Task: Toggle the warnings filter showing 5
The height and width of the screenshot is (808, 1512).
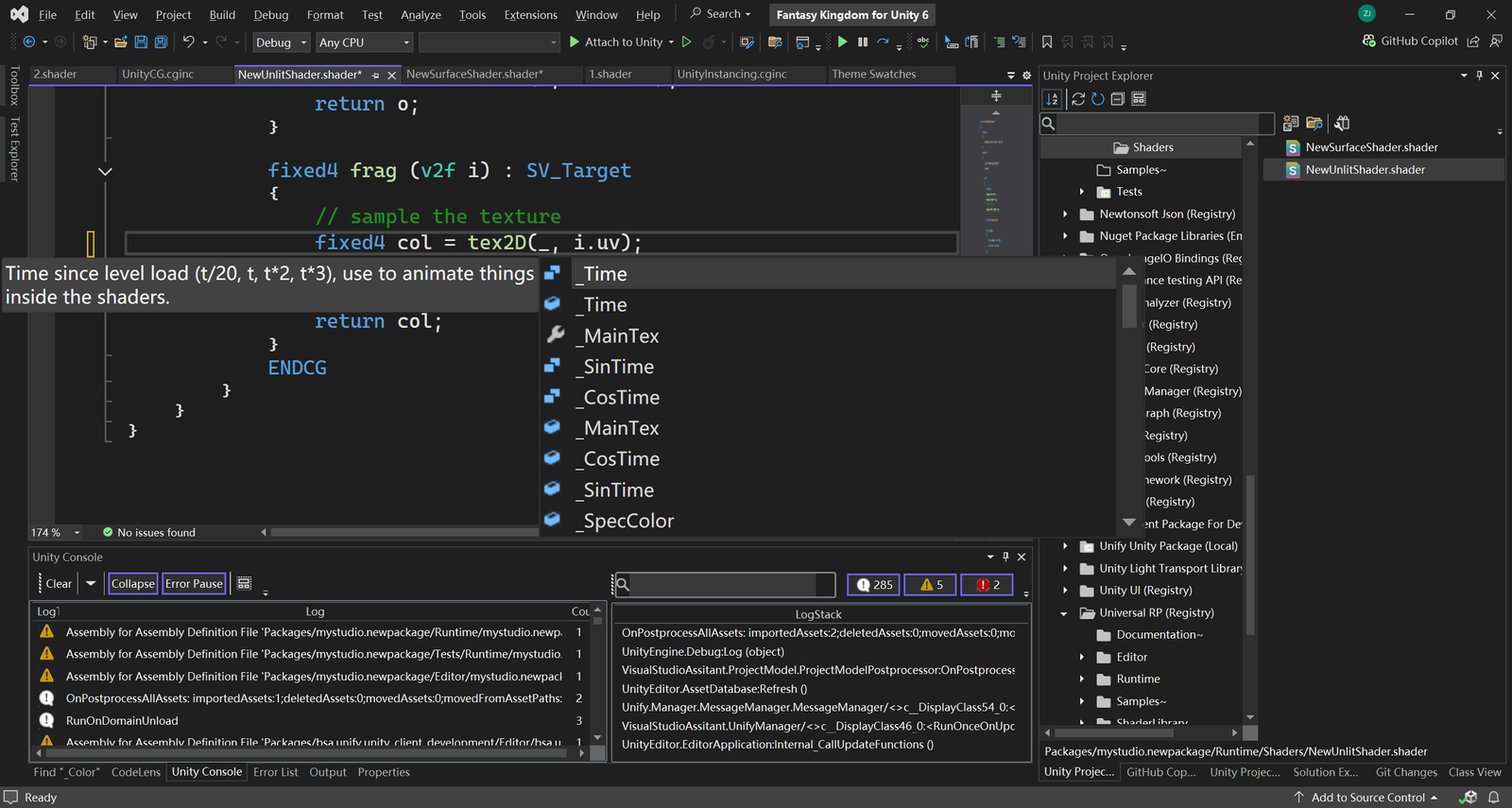Action: pyautogui.click(x=931, y=585)
